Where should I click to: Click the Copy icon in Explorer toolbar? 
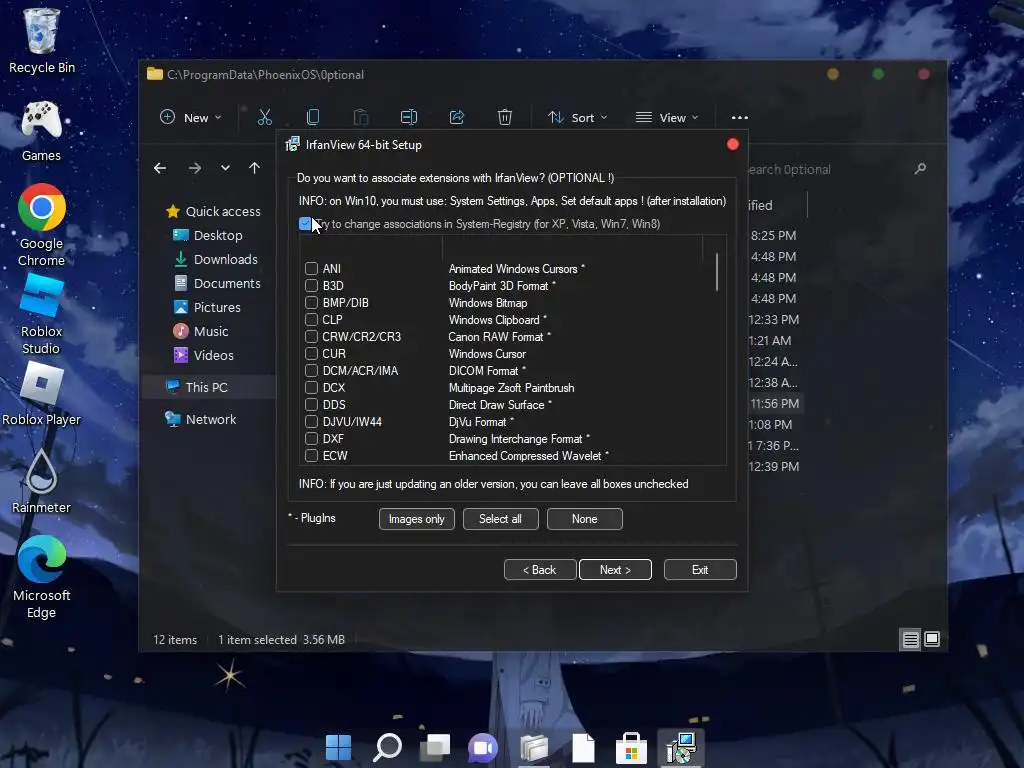click(313, 118)
